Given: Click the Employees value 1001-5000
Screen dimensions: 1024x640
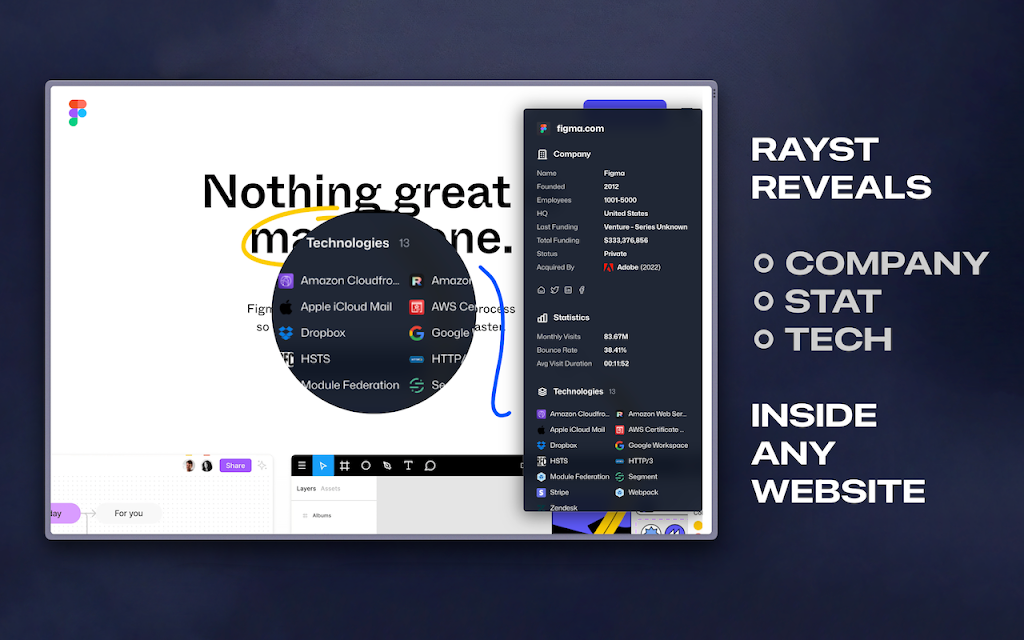Looking at the screenshot, I should click(620, 200).
